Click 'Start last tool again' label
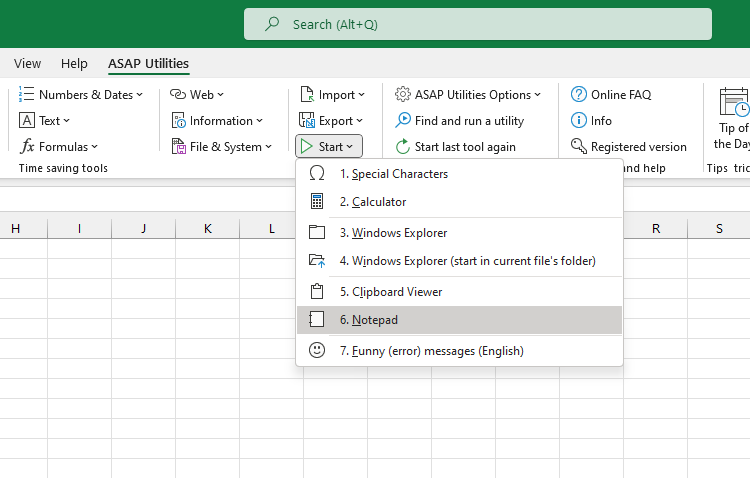Screen dimensions: 750x478 pos(465,147)
